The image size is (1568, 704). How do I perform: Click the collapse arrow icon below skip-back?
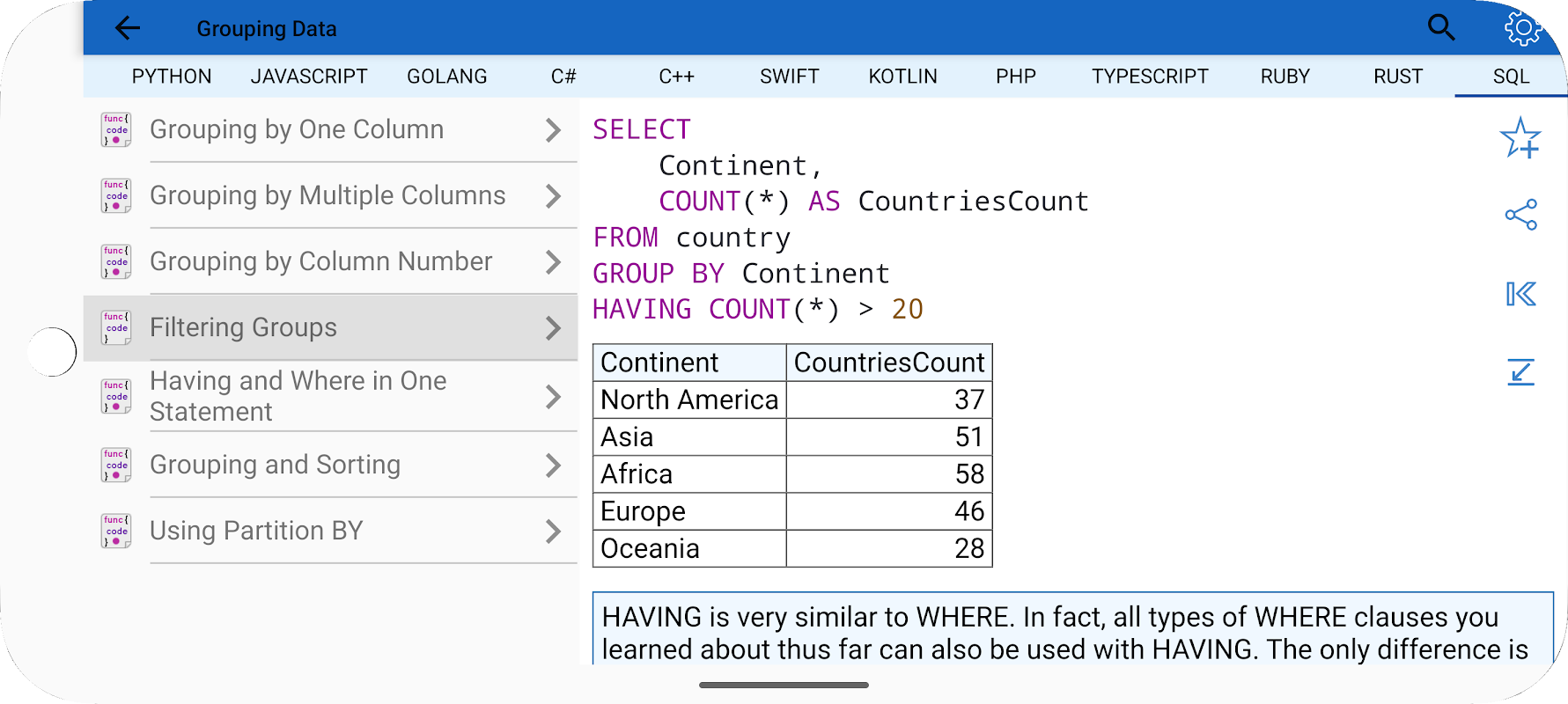click(1520, 372)
